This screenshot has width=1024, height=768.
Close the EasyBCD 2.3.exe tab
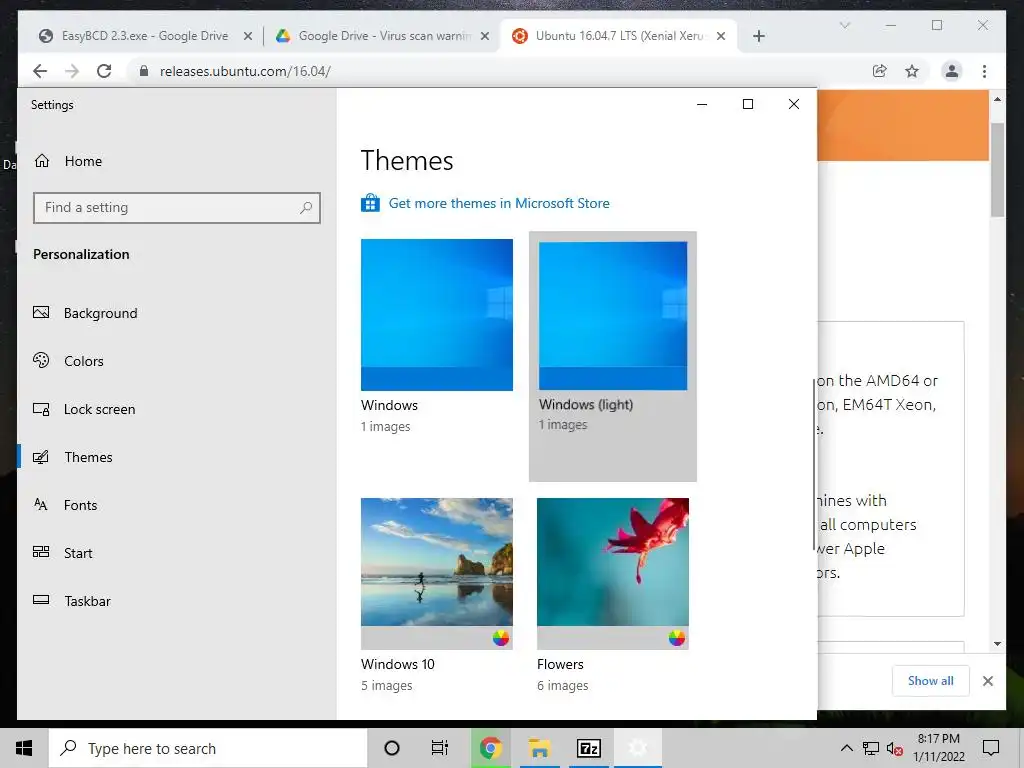[x=248, y=36]
